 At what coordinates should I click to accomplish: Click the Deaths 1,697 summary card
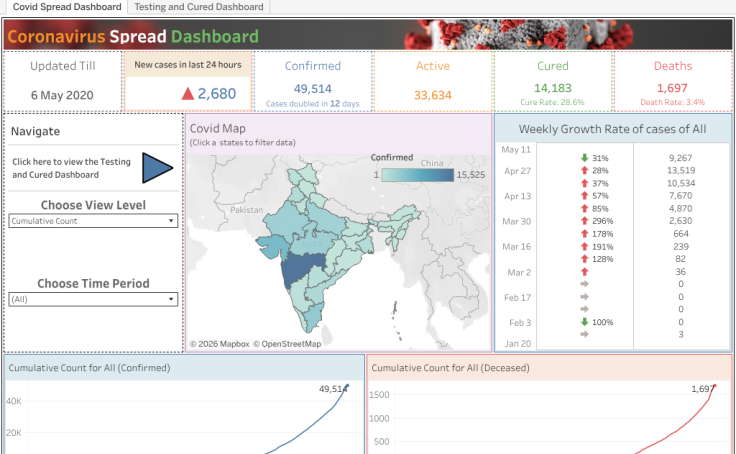[672, 80]
